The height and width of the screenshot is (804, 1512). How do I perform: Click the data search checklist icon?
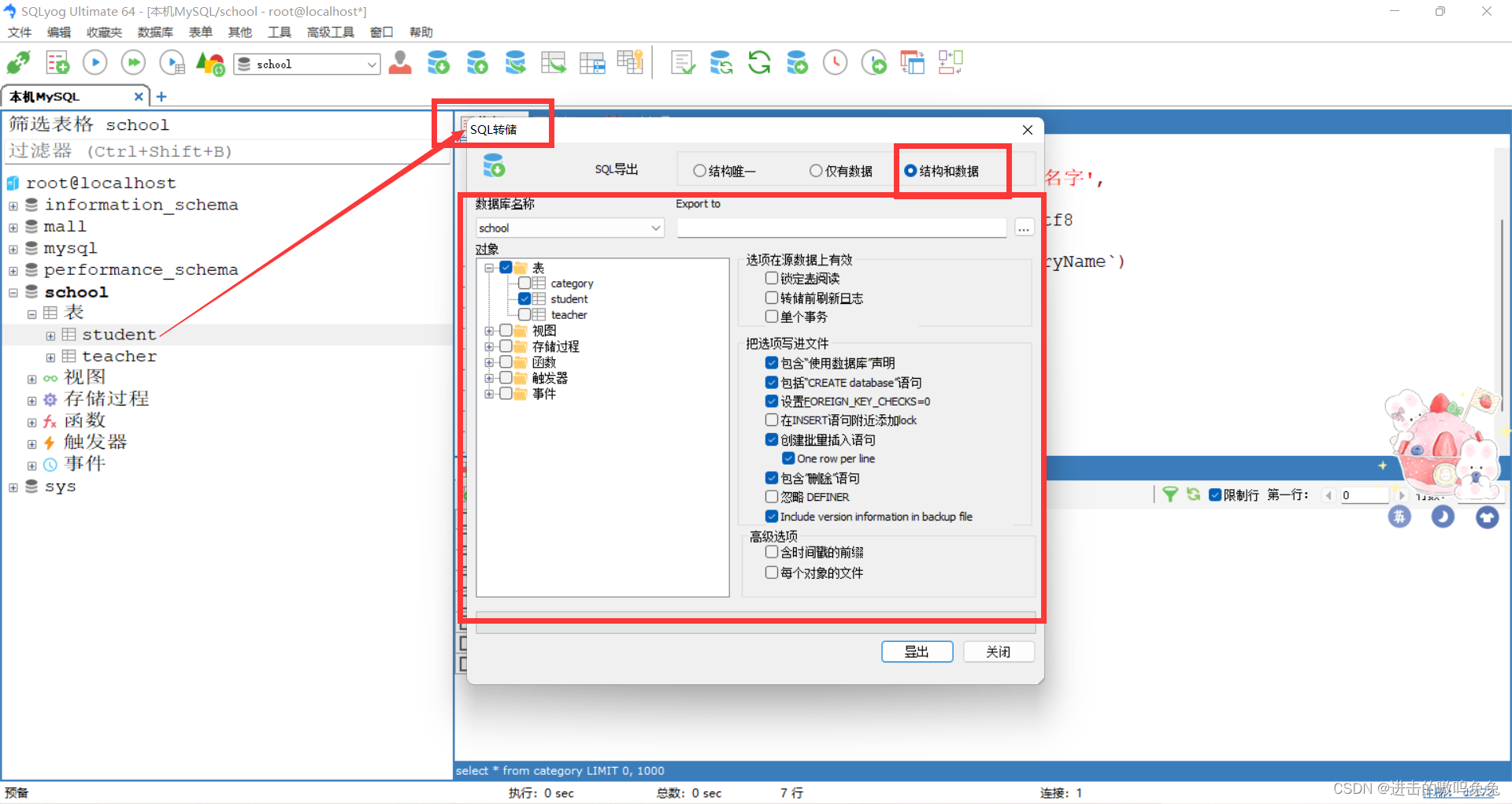pos(682,62)
